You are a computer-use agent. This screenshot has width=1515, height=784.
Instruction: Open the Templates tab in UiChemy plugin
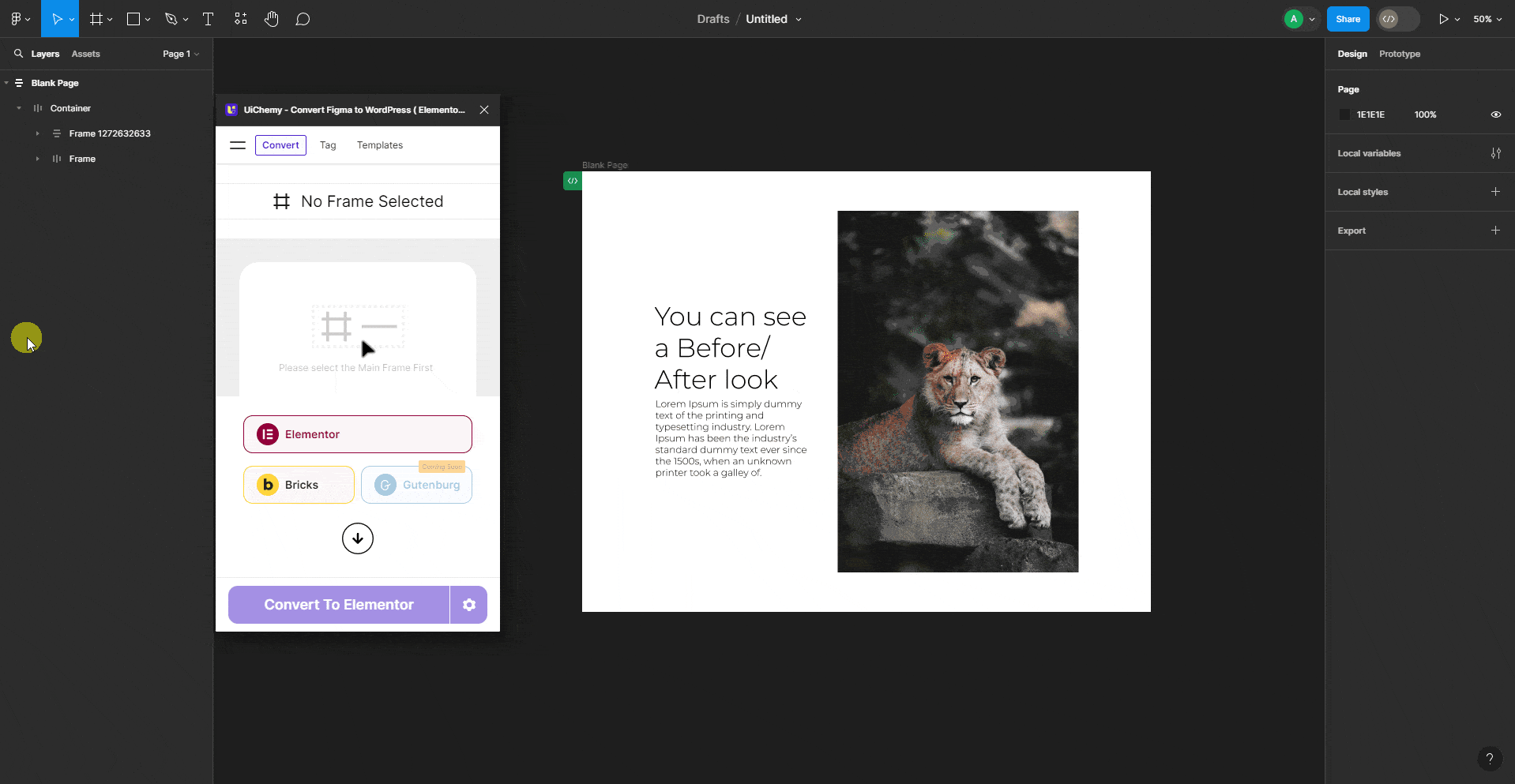click(379, 145)
